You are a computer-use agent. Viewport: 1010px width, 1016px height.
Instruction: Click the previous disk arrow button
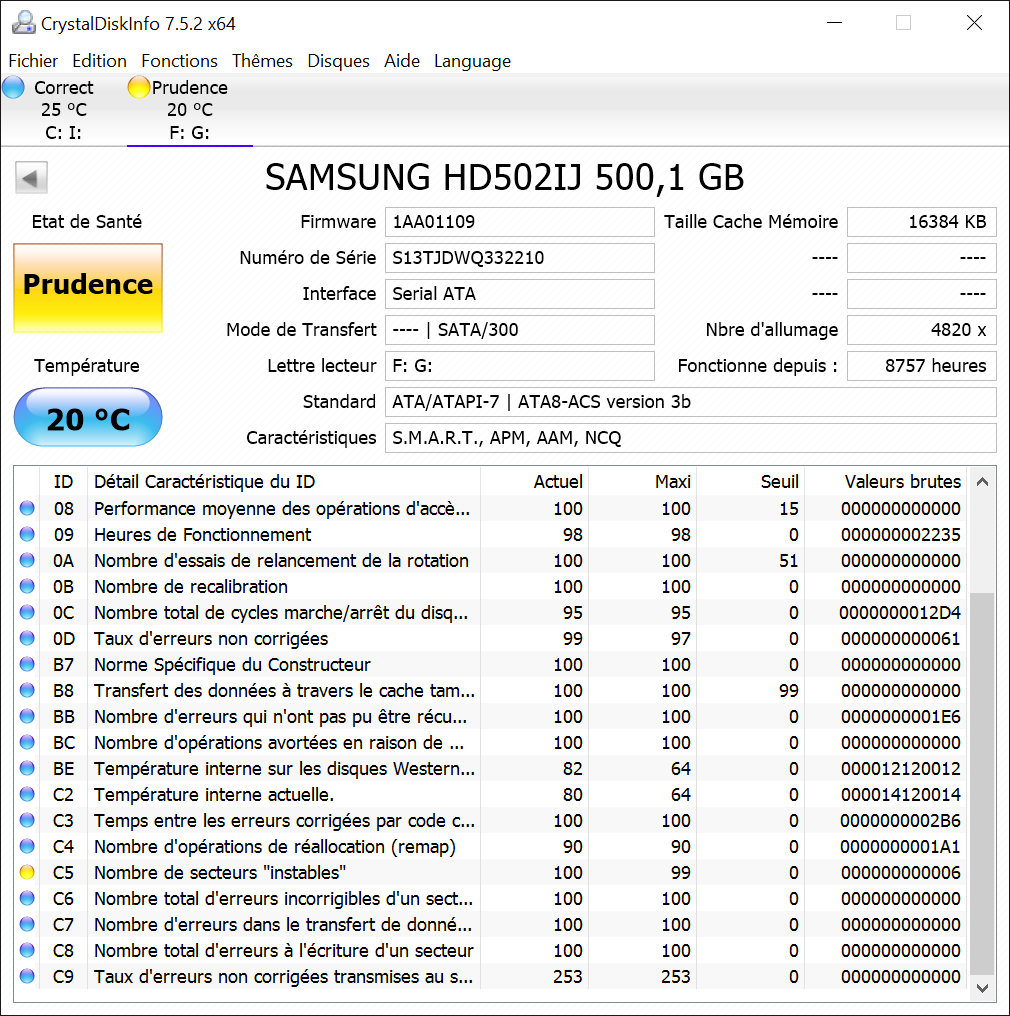[31, 178]
